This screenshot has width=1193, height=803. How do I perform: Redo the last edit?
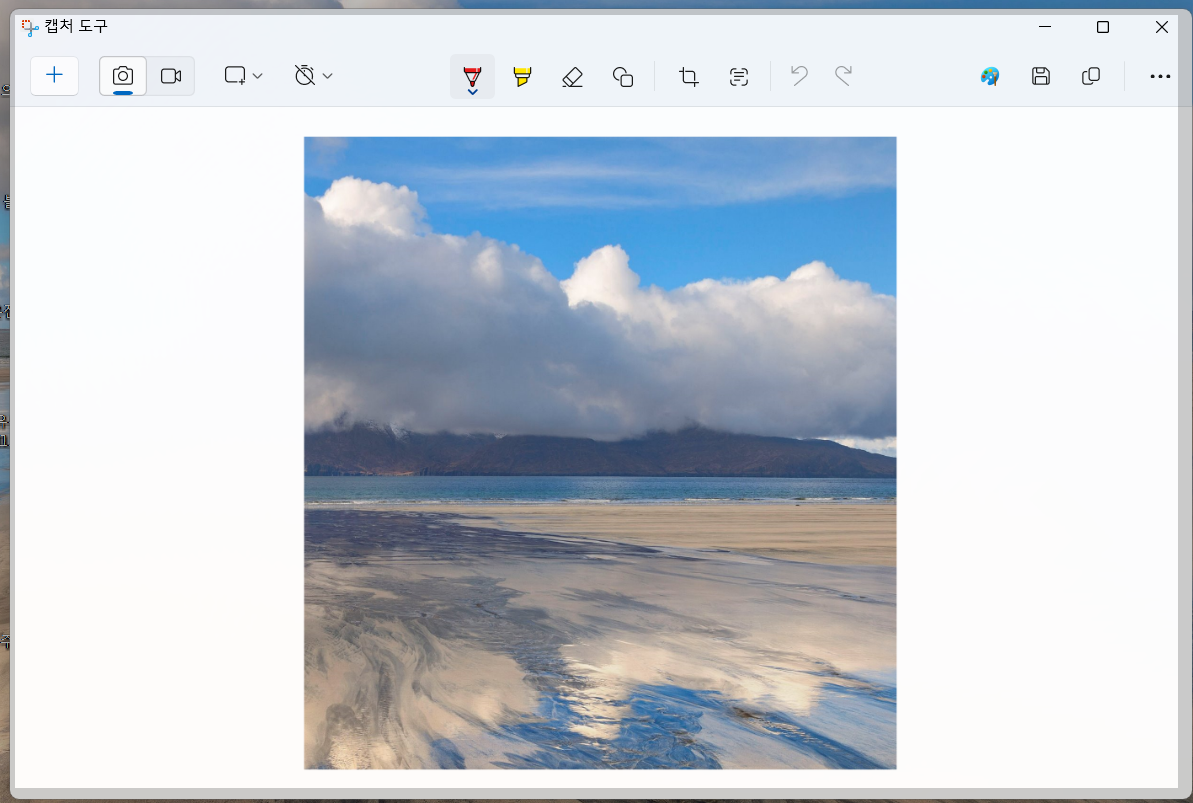[843, 75]
